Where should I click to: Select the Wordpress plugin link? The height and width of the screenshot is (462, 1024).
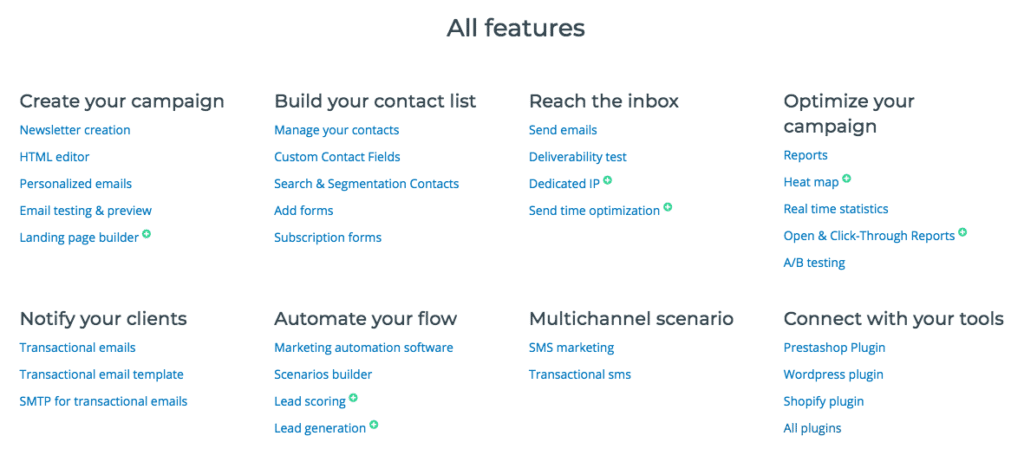tap(833, 374)
